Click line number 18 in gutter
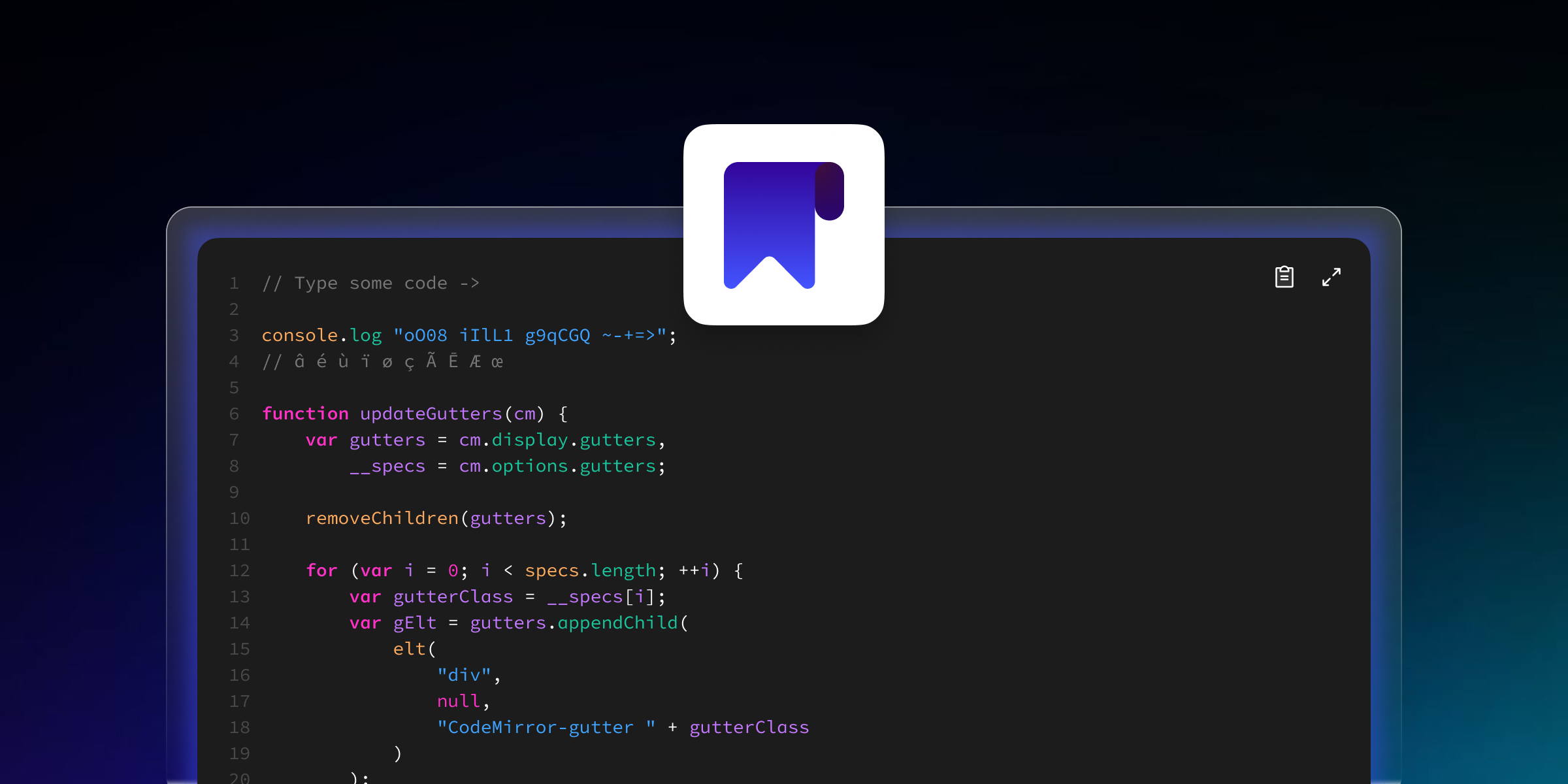The image size is (1568, 784). pos(239,728)
